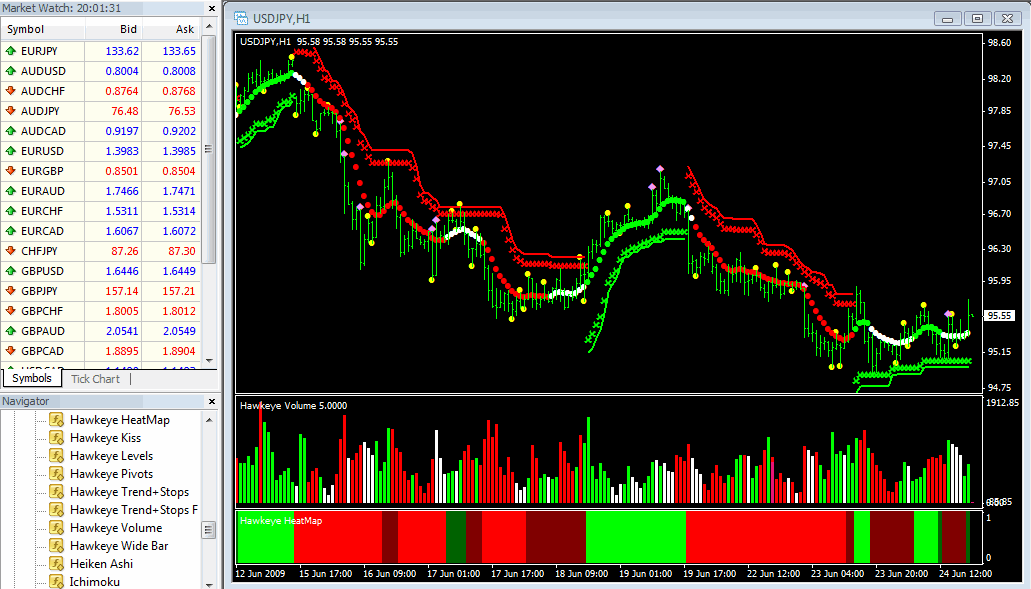This screenshot has width=1031, height=589.
Task: Click the EURUSD arrow icon
Action: (11, 151)
